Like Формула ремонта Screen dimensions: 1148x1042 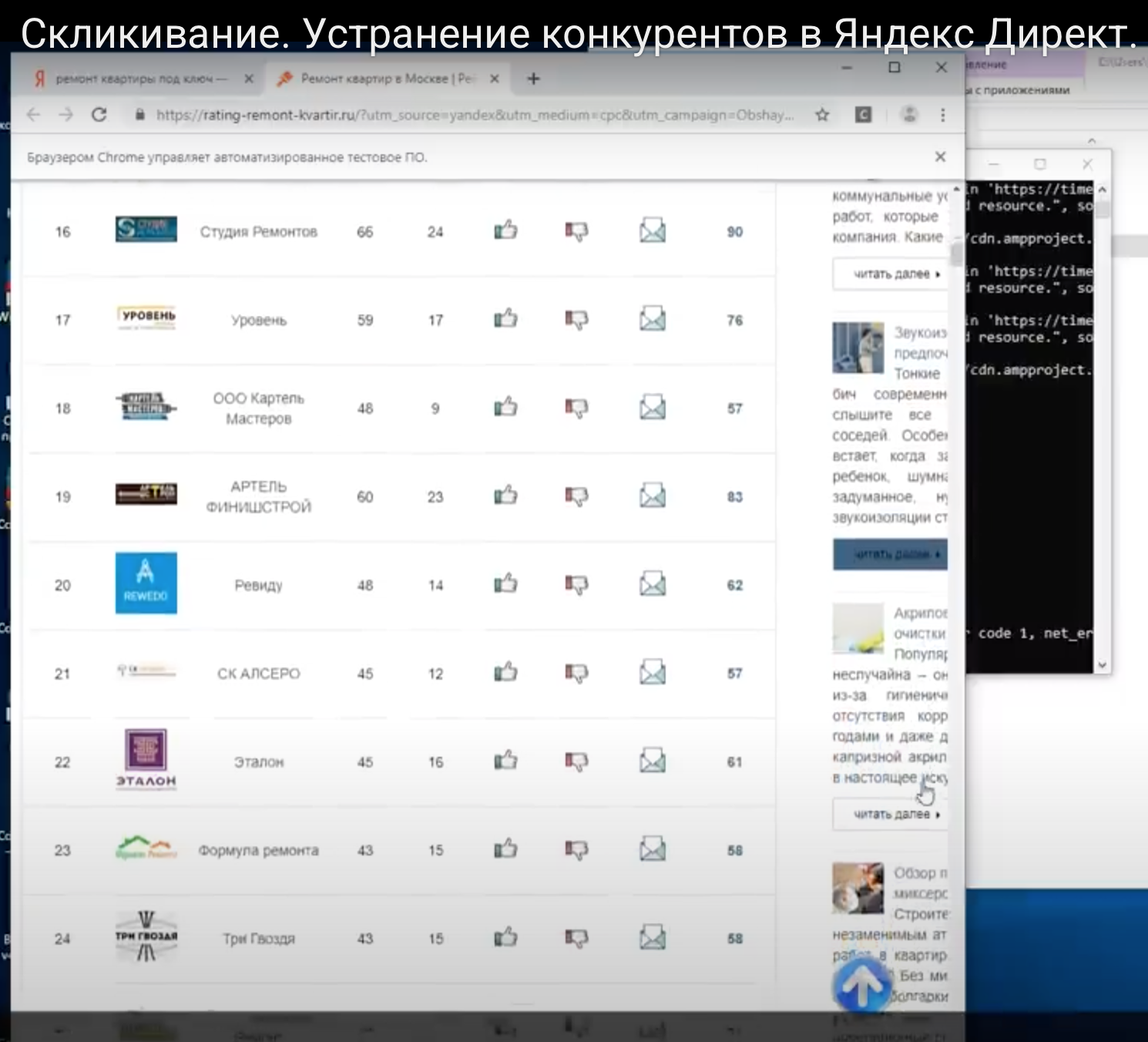505,849
